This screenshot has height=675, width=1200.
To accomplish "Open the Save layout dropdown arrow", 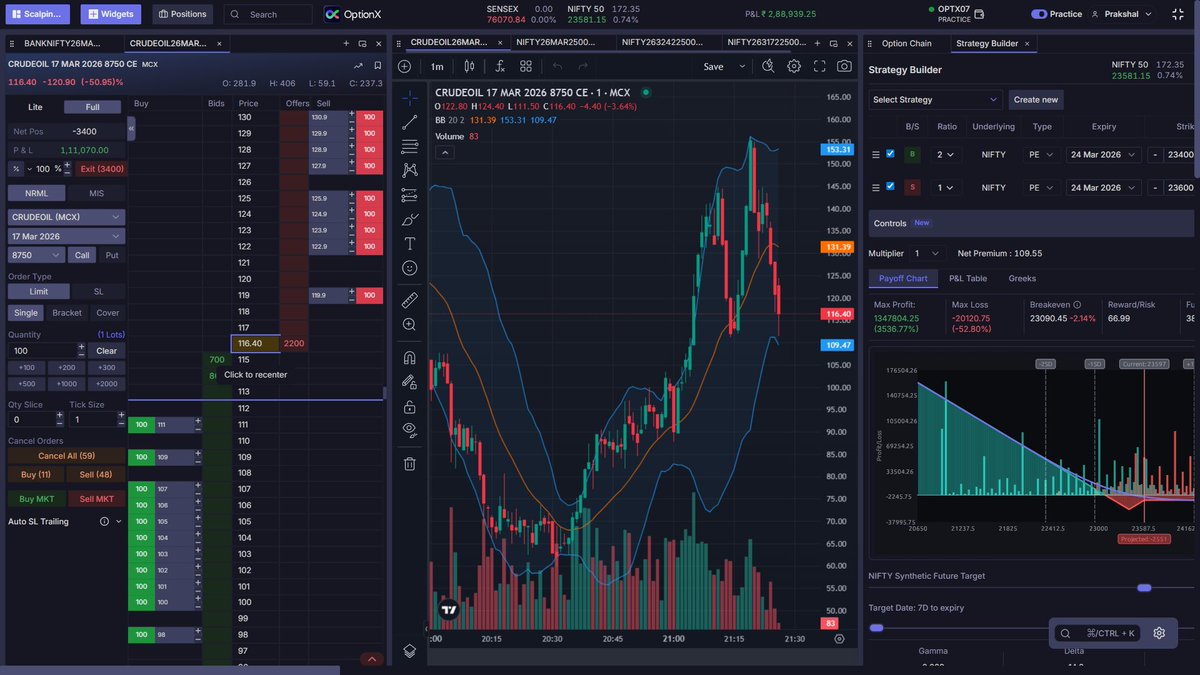I will pyautogui.click(x=742, y=66).
